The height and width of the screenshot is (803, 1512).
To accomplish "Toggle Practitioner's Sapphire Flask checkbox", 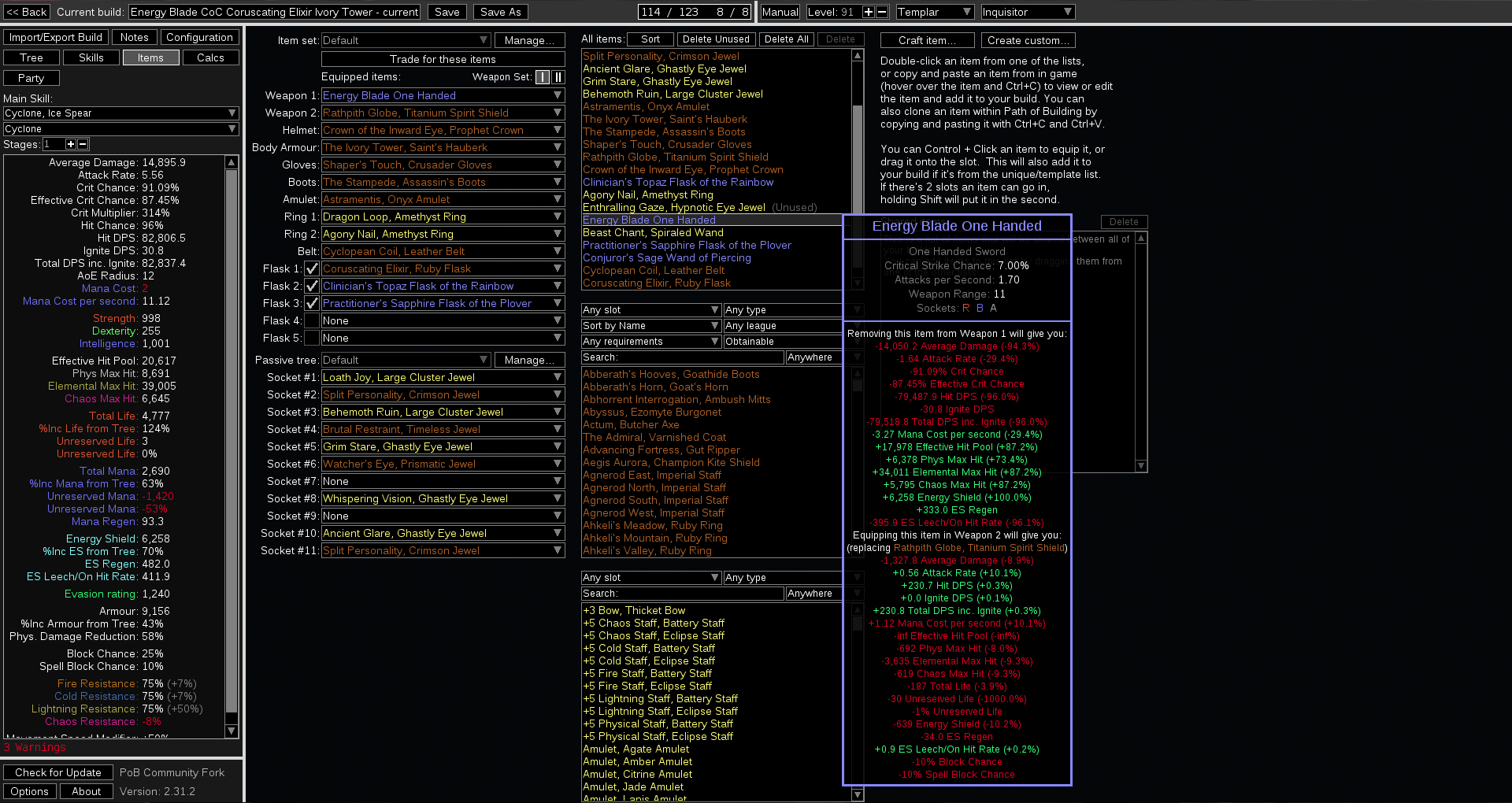I will click(312, 303).
